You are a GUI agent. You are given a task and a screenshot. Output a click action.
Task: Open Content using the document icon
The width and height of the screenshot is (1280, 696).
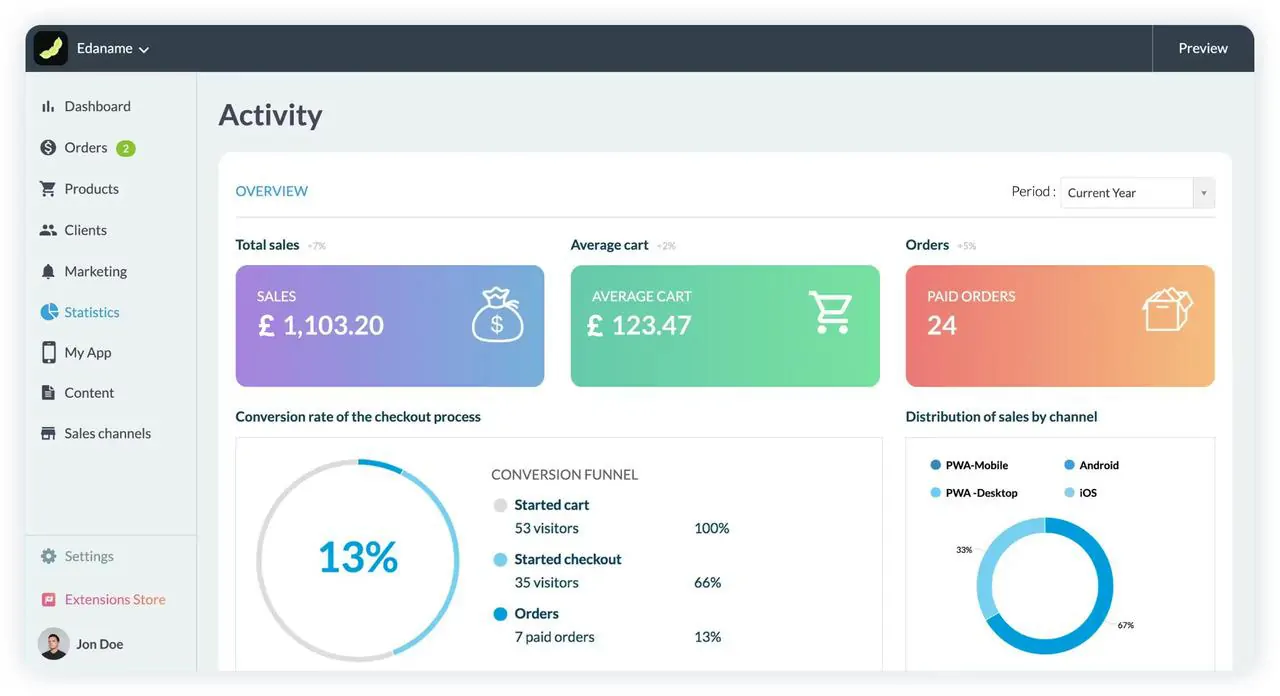[x=48, y=393]
